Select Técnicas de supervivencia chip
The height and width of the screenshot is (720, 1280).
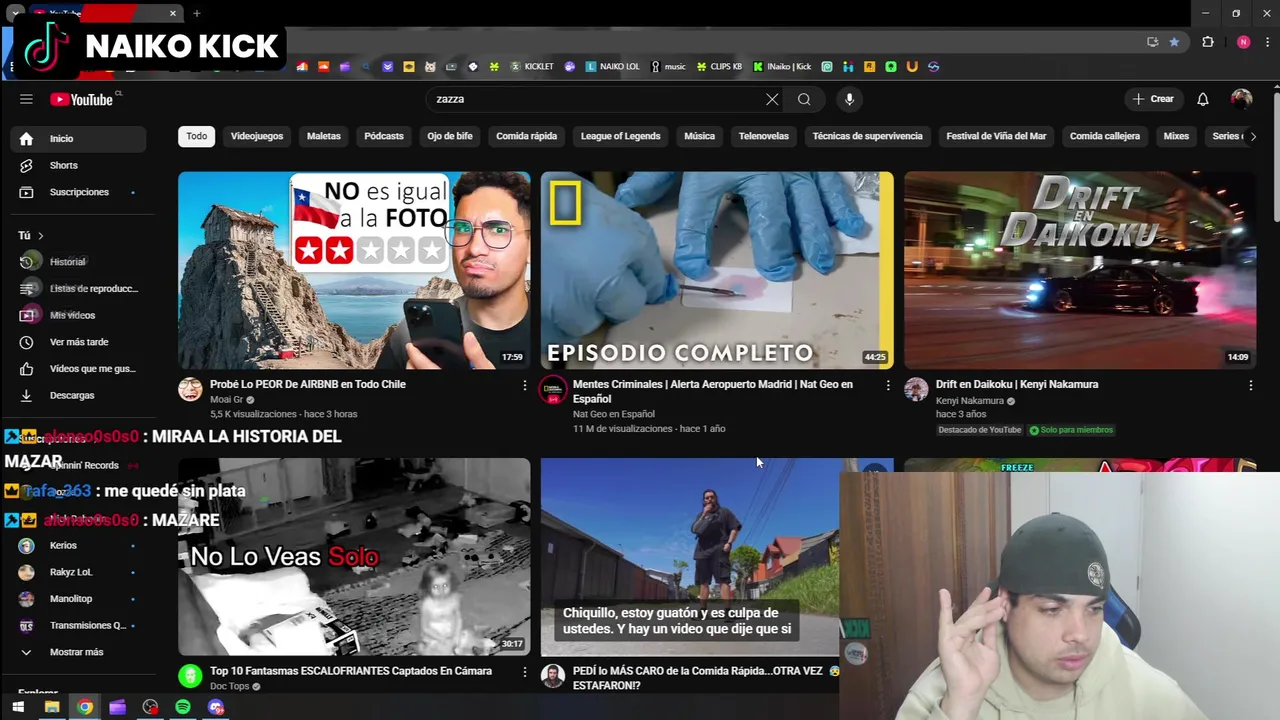(867, 136)
